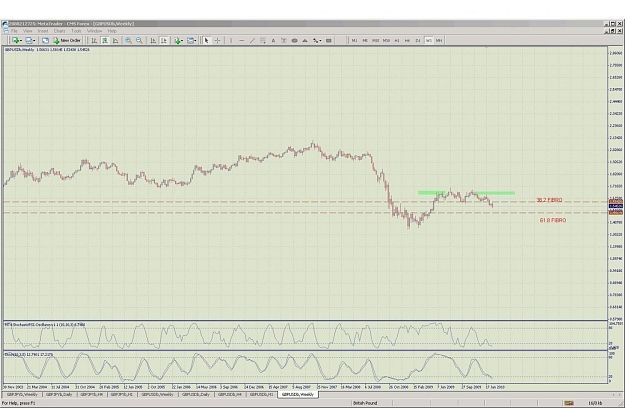Expand the profiles dropdown in toolbar

click(33, 40)
